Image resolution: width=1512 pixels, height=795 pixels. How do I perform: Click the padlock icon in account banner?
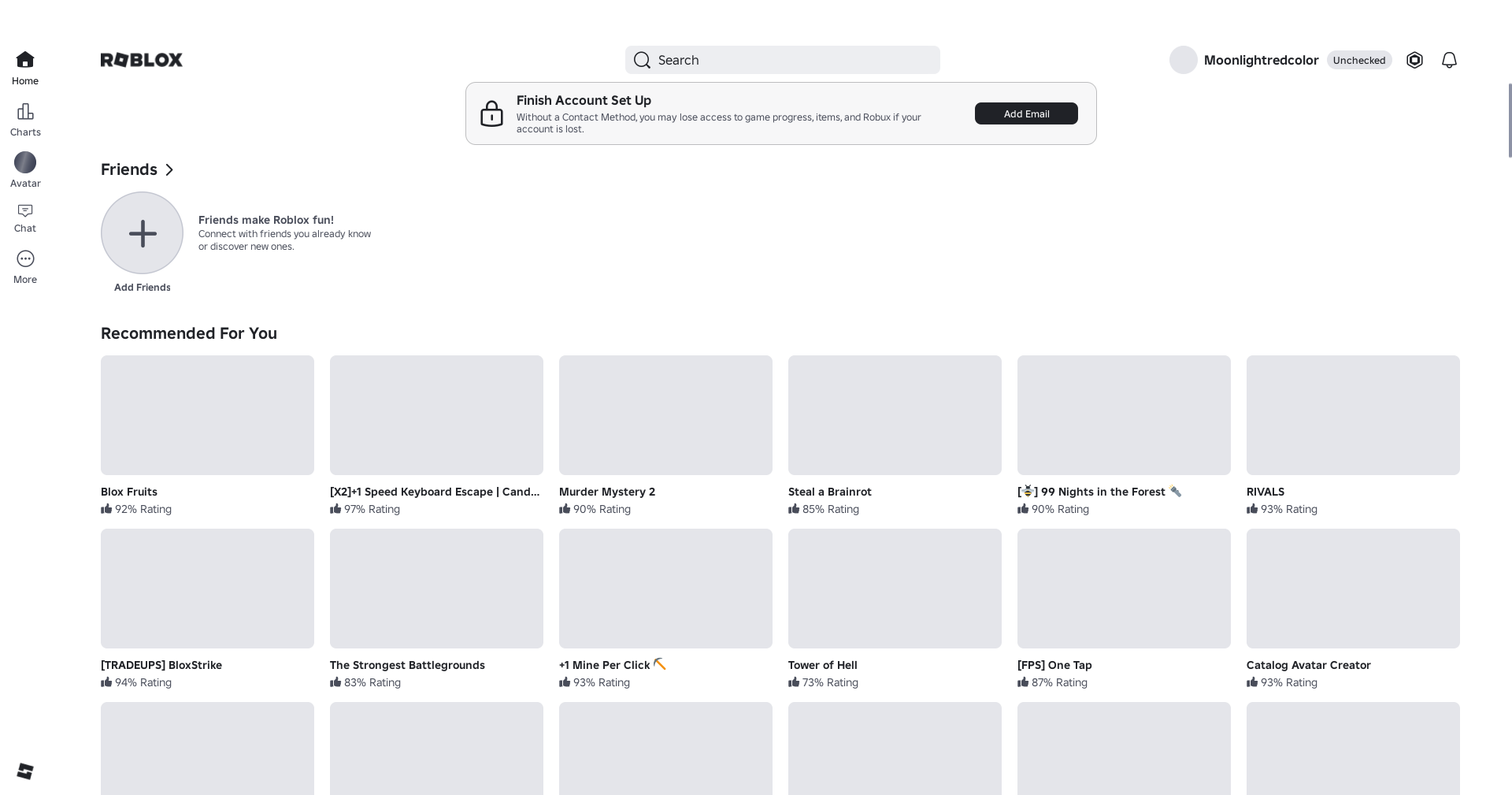click(491, 113)
